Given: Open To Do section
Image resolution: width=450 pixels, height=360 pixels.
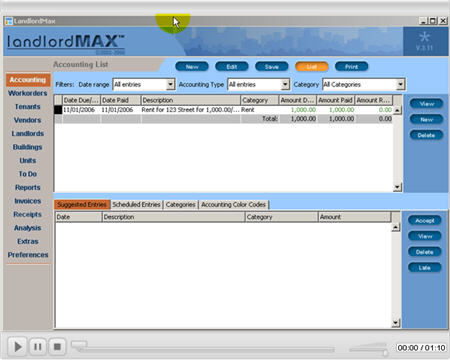Looking at the screenshot, I should [x=28, y=174].
